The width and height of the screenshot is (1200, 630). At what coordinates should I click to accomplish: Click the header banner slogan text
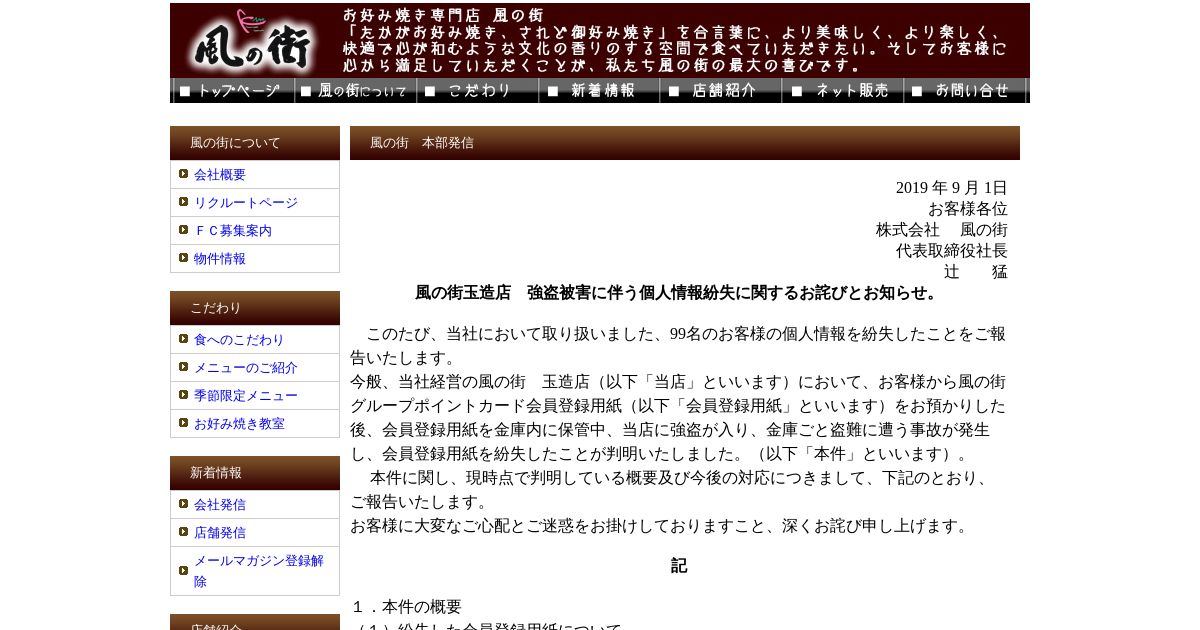point(675,41)
